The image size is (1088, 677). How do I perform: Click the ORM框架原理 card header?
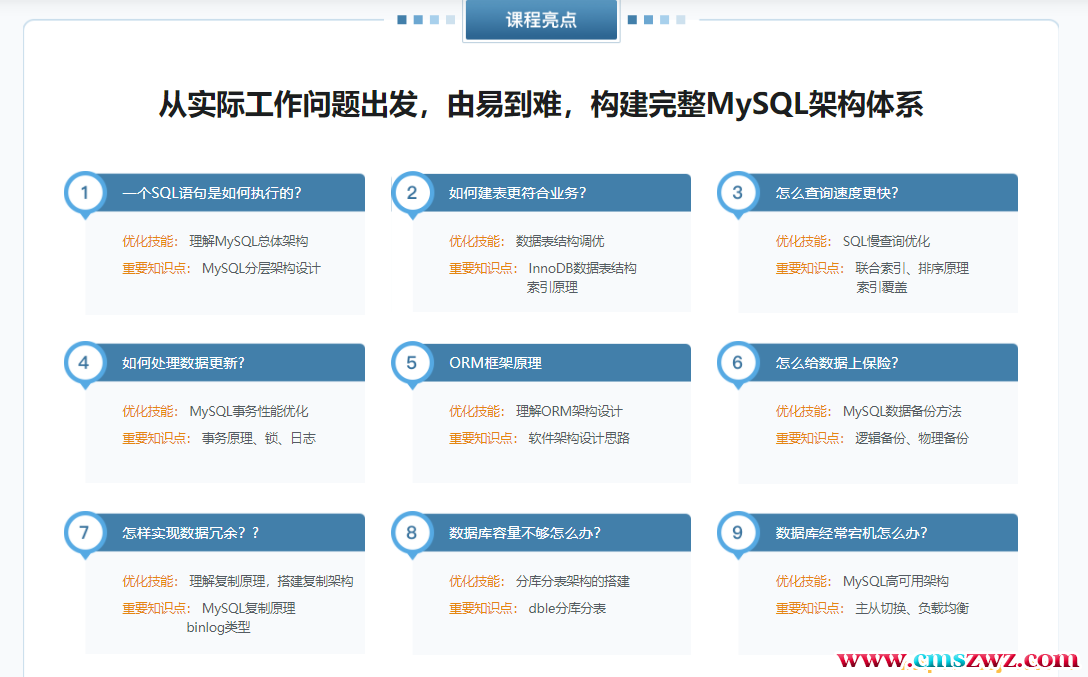[496, 363]
